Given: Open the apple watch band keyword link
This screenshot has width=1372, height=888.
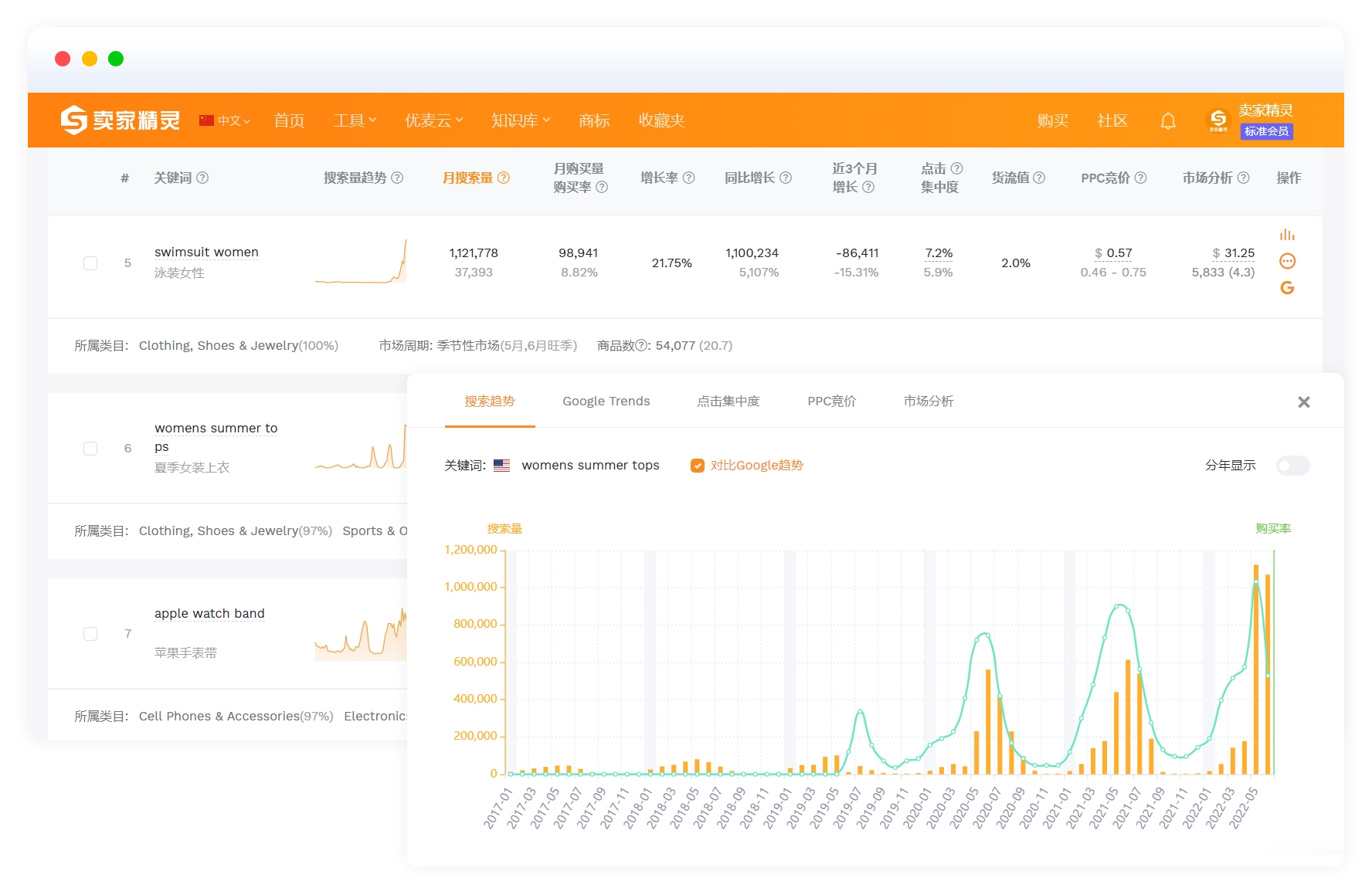Looking at the screenshot, I should coord(209,614).
